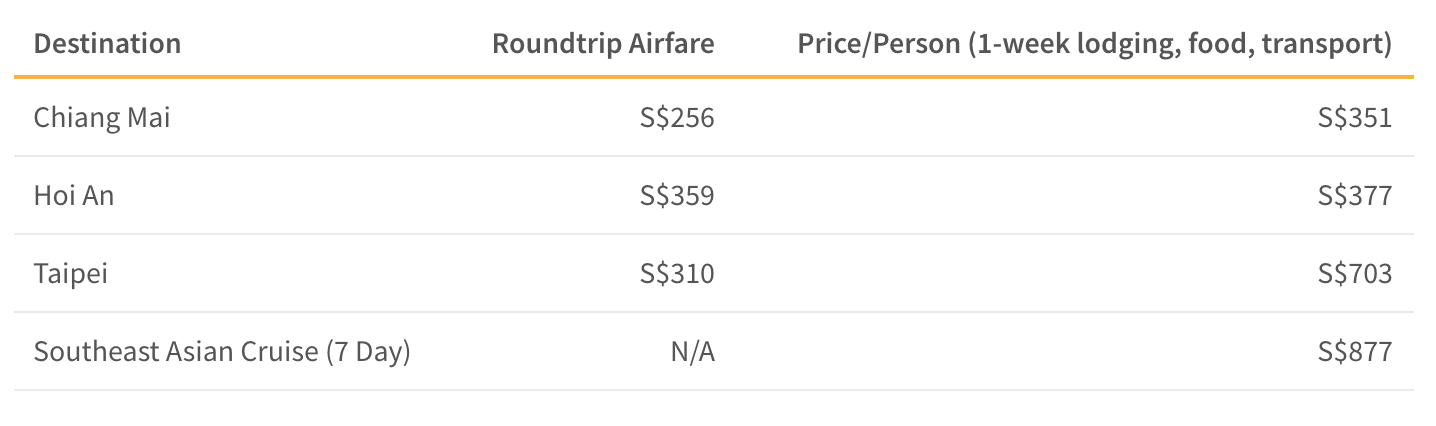
Task: Select the Taipei destination cell
Action: [71, 274]
